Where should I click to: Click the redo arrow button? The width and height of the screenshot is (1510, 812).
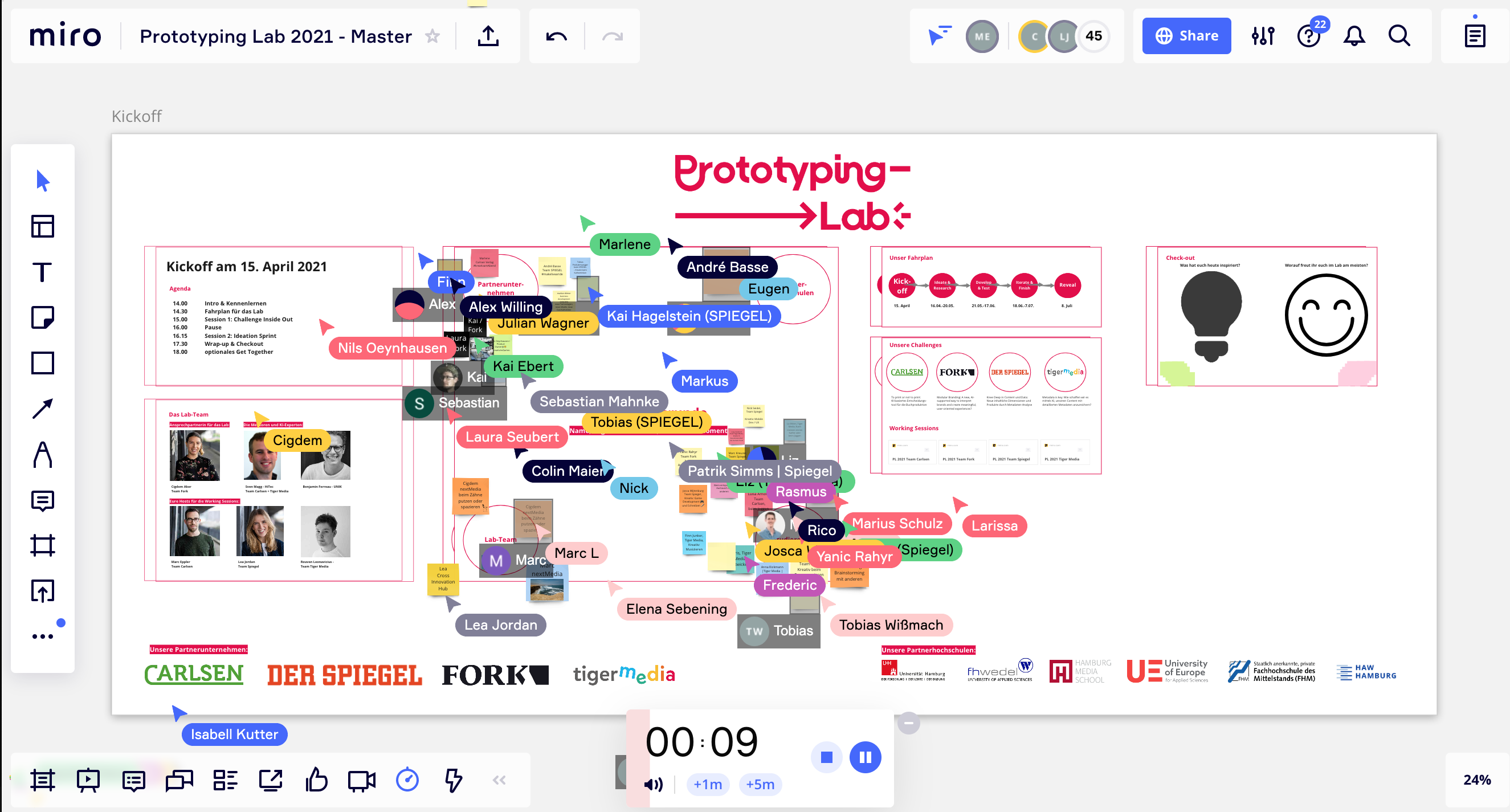614,36
